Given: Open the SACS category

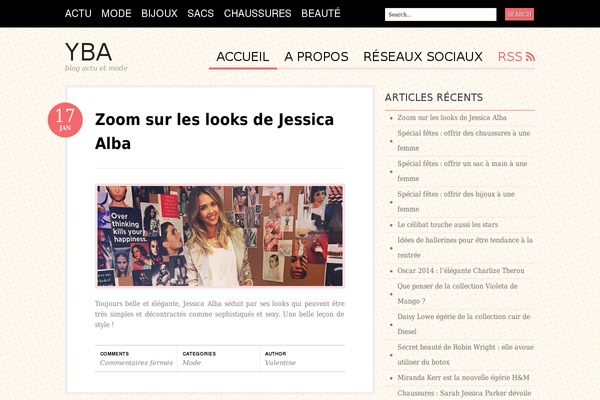Looking at the screenshot, I should [201, 13].
